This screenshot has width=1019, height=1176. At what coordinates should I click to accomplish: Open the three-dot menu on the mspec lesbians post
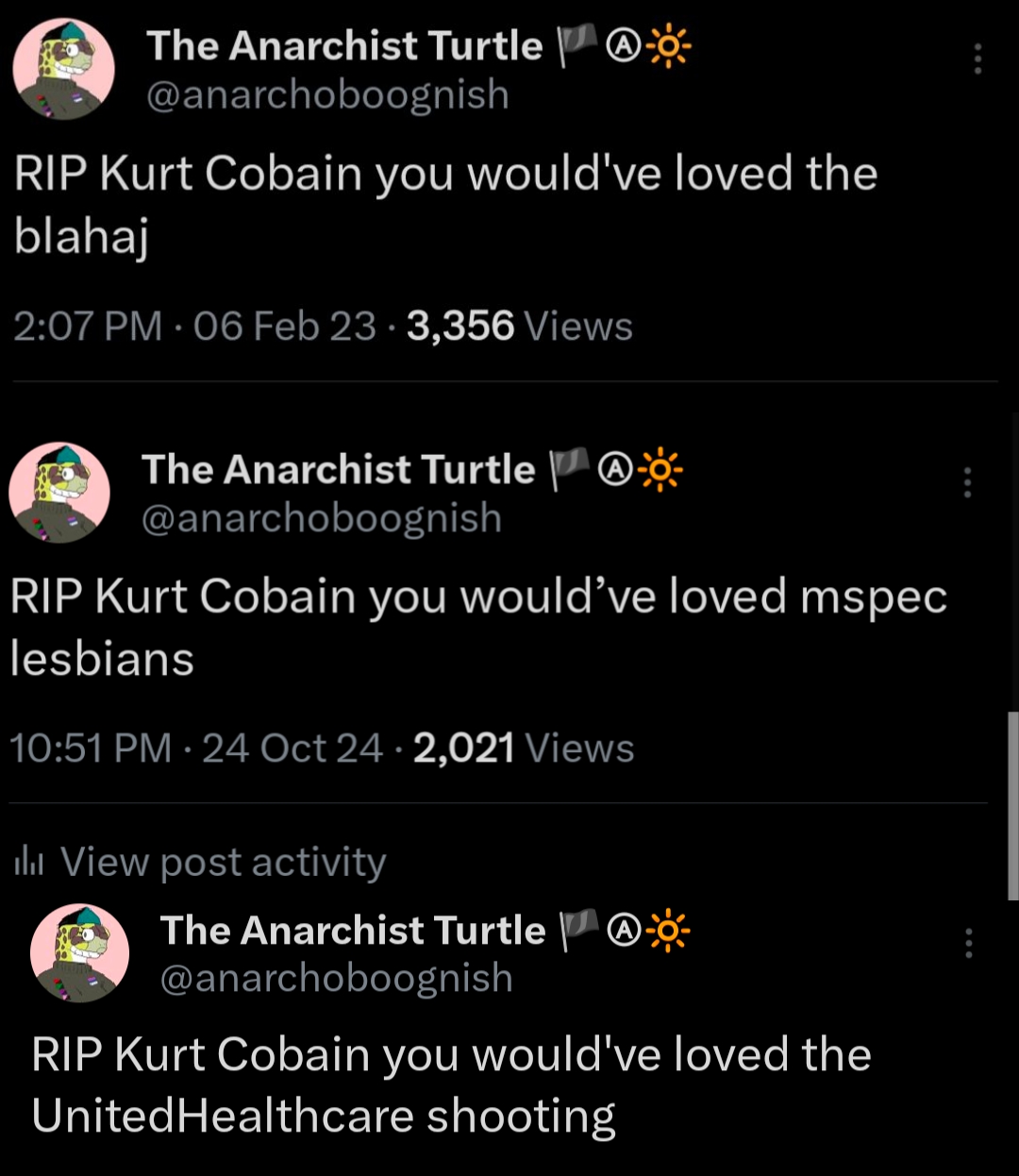[x=967, y=481]
